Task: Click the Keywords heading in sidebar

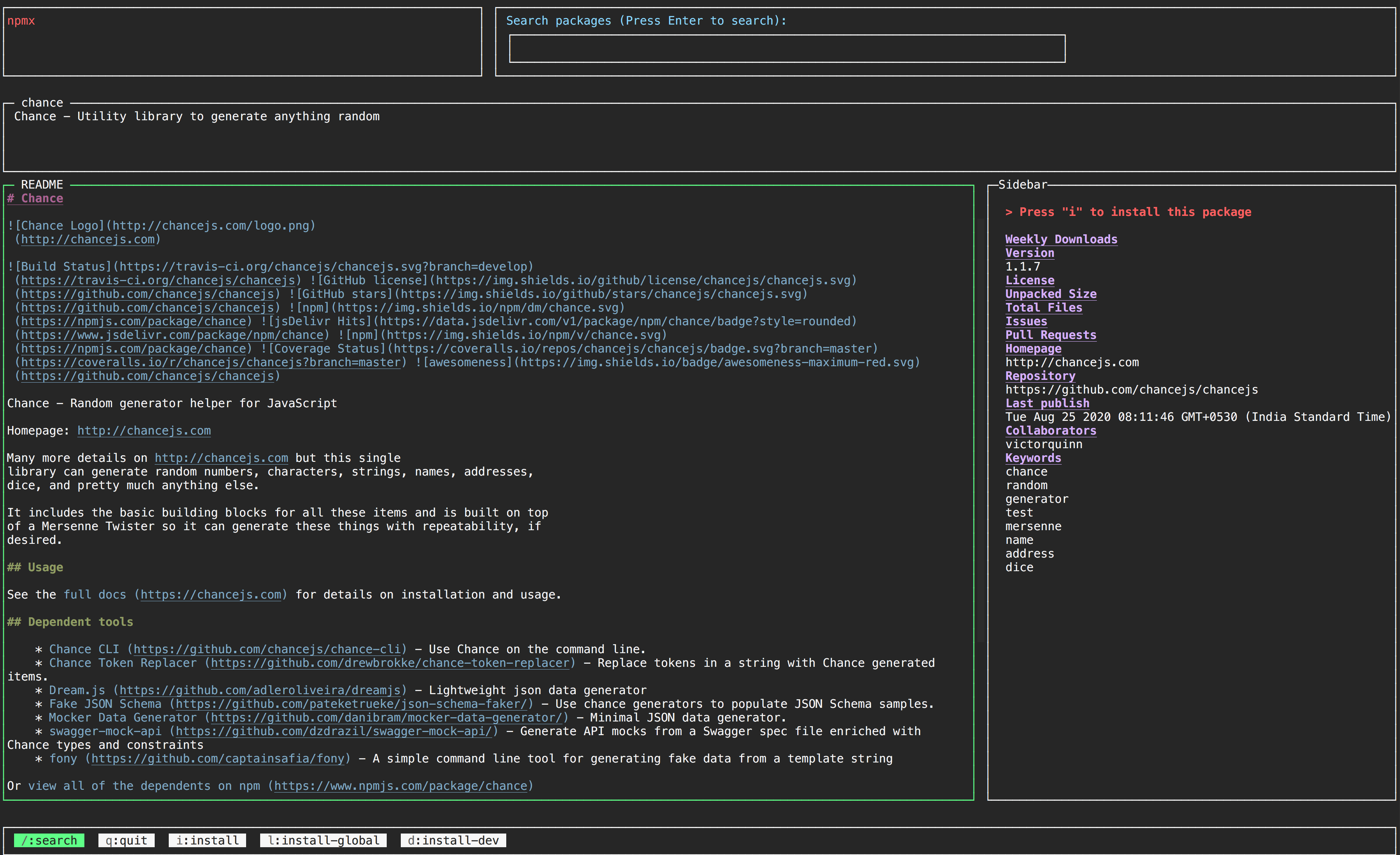Action: click(1033, 458)
